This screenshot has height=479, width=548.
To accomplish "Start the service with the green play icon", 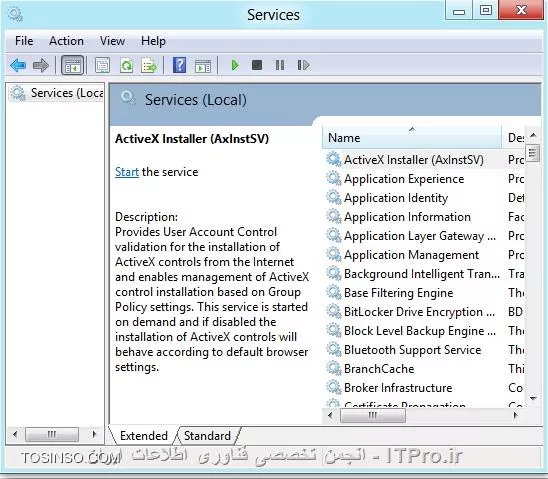I will point(235,65).
